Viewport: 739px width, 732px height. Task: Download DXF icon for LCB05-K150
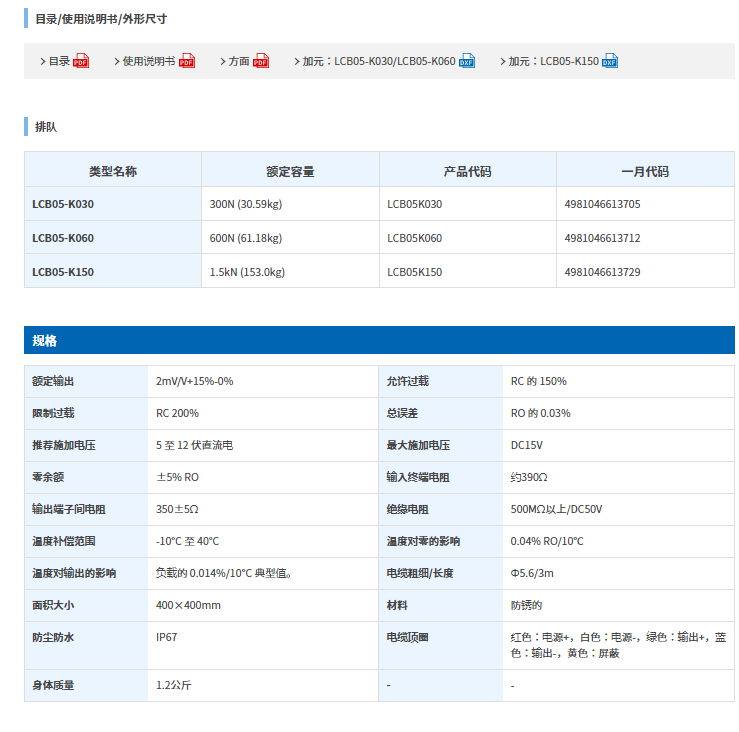[610, 61]
